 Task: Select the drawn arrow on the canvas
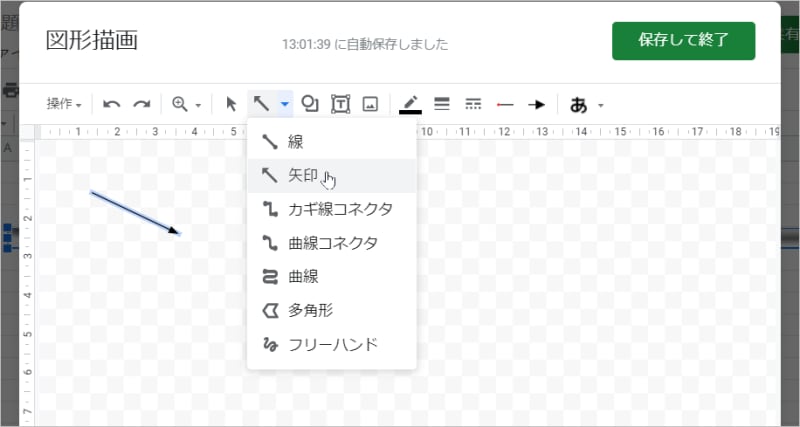tap(135, 213)
